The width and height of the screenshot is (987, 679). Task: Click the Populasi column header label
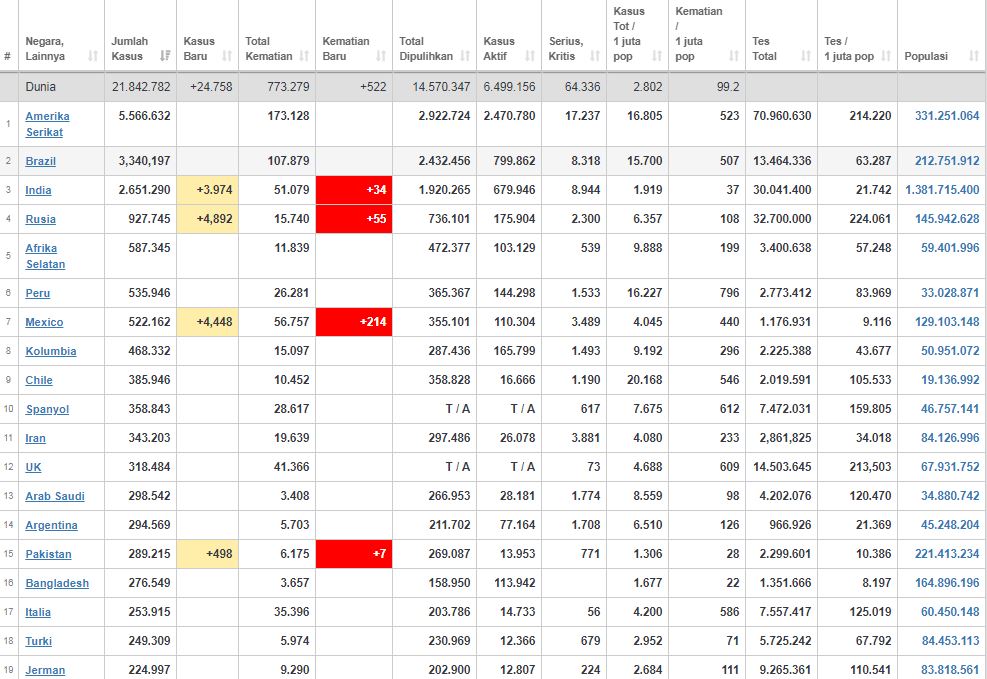(x=926, y=56)
